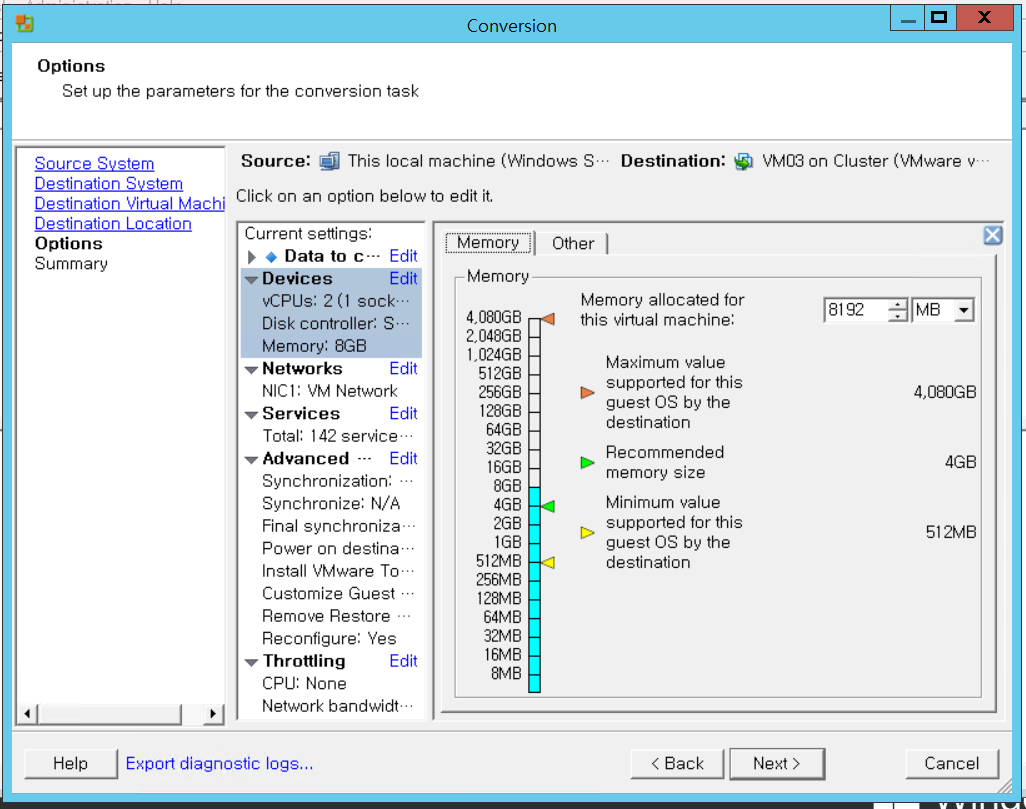Image resolution: width=1026 pixels, height=809 pixels.
Task: Set memory slider to the 16GB level
Action: pyautogui.click(x=535, y=468)
